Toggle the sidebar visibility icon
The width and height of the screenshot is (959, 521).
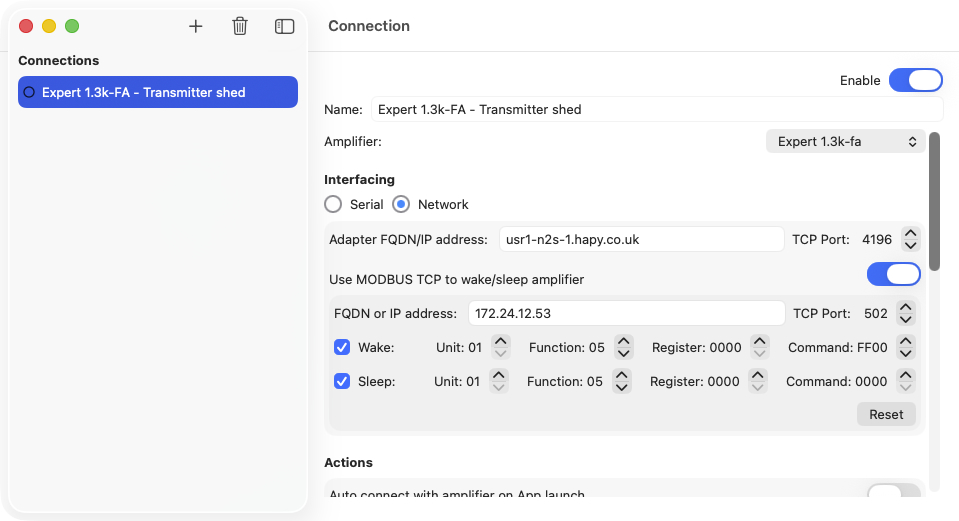[x=285, y=27]
